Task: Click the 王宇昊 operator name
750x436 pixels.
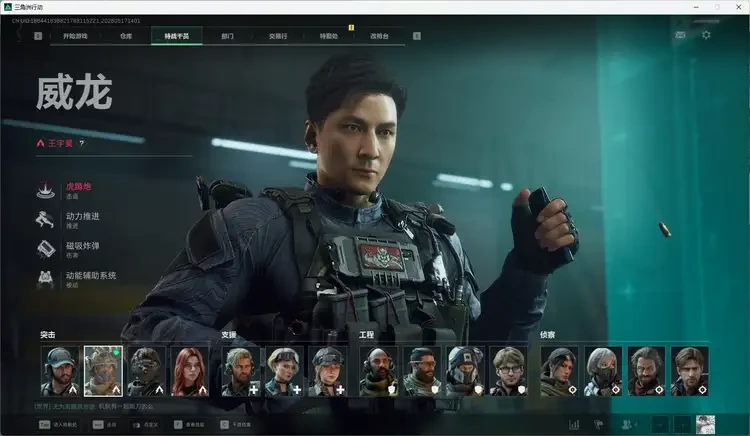Action: [x=60, y=143]
